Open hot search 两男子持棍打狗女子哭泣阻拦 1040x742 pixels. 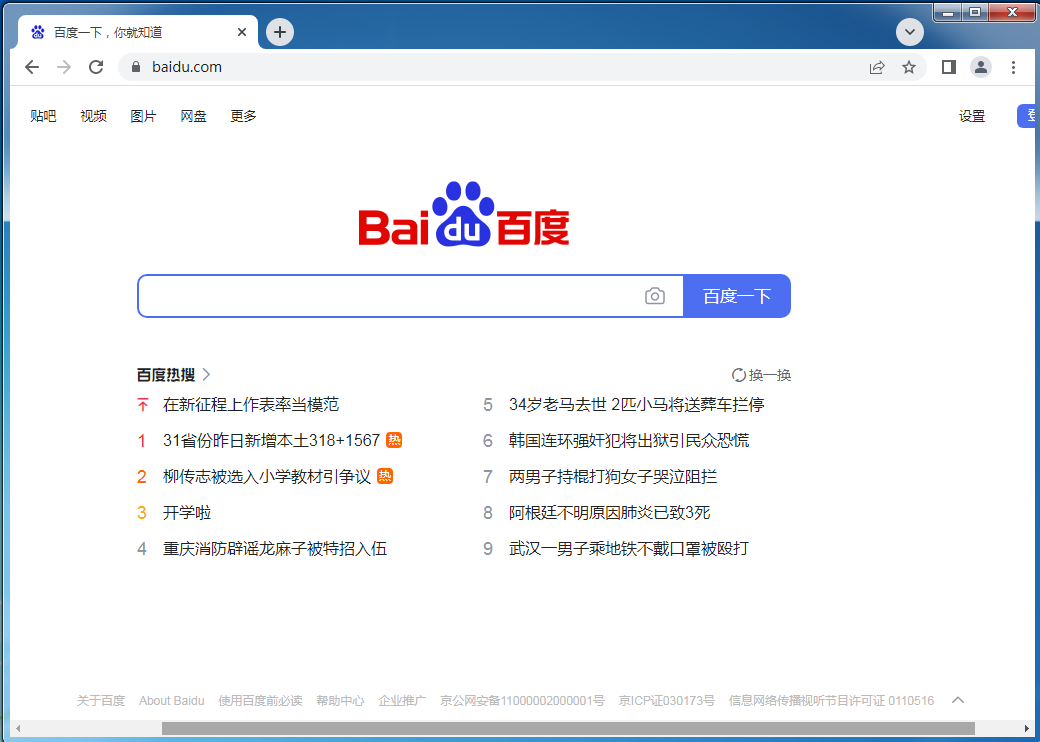coord(613,476)
